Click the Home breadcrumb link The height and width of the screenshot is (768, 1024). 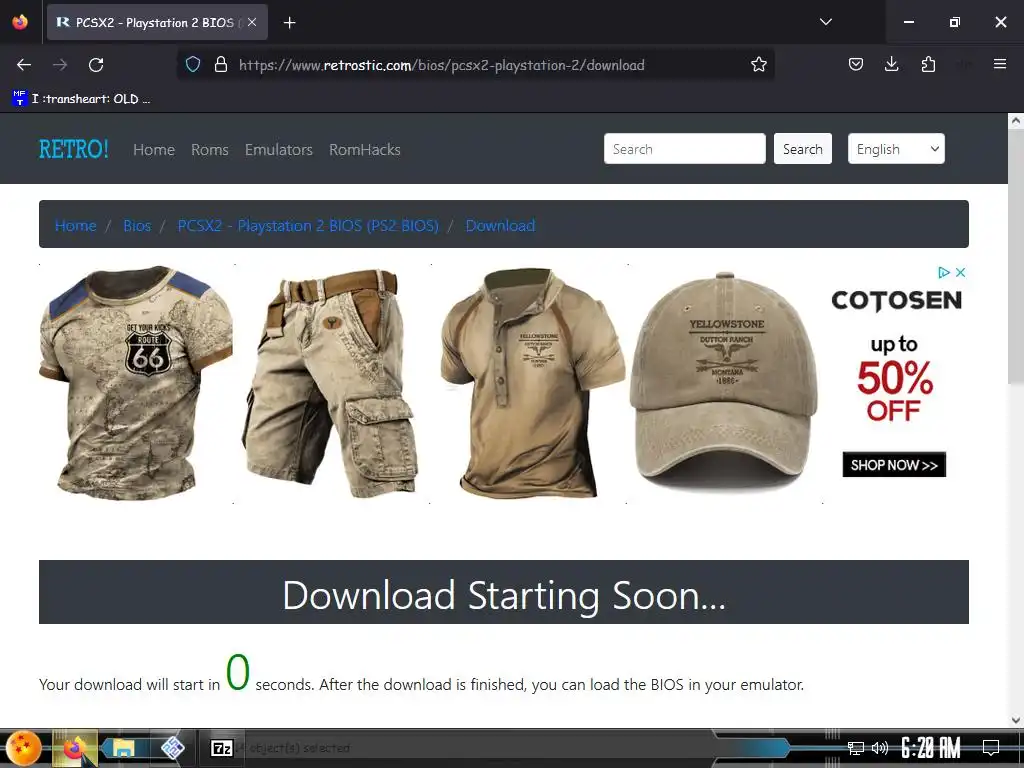click(x=76, y=225)
